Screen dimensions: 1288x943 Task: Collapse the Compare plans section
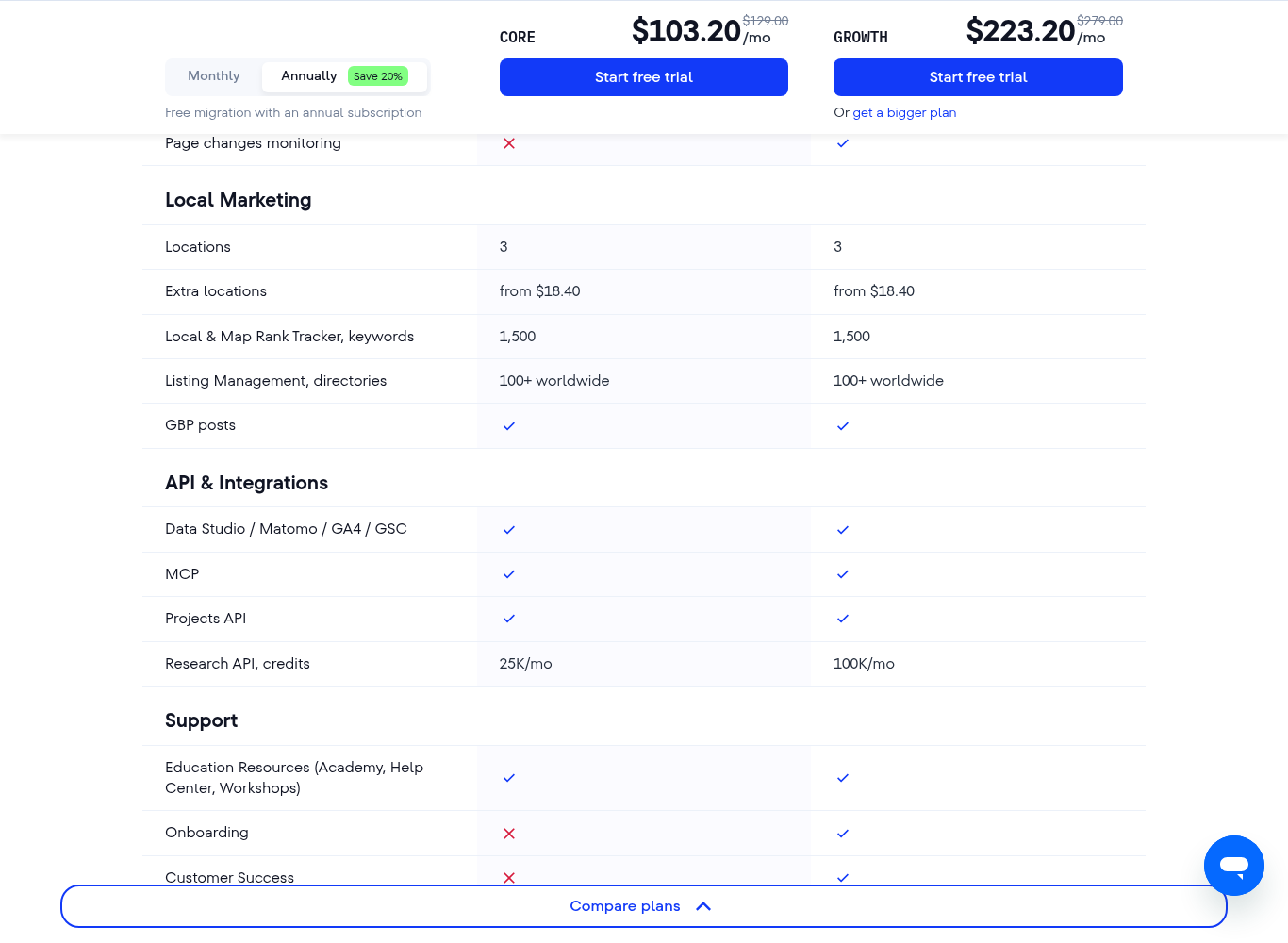click(644, 906)
